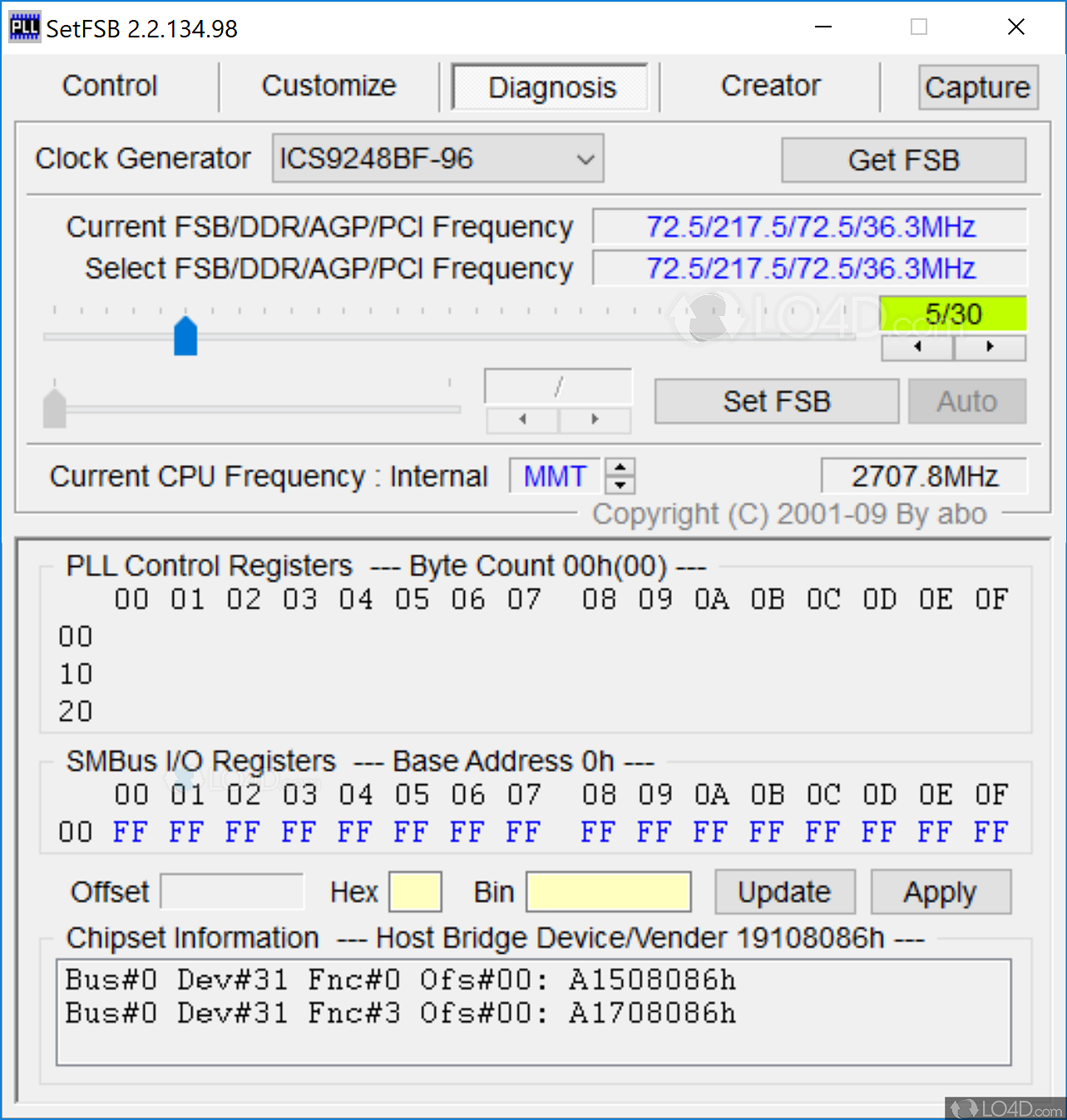Click the SetFSB PLL app icon in title bar
This screenshot has height=1120, width=1067.
24,27
